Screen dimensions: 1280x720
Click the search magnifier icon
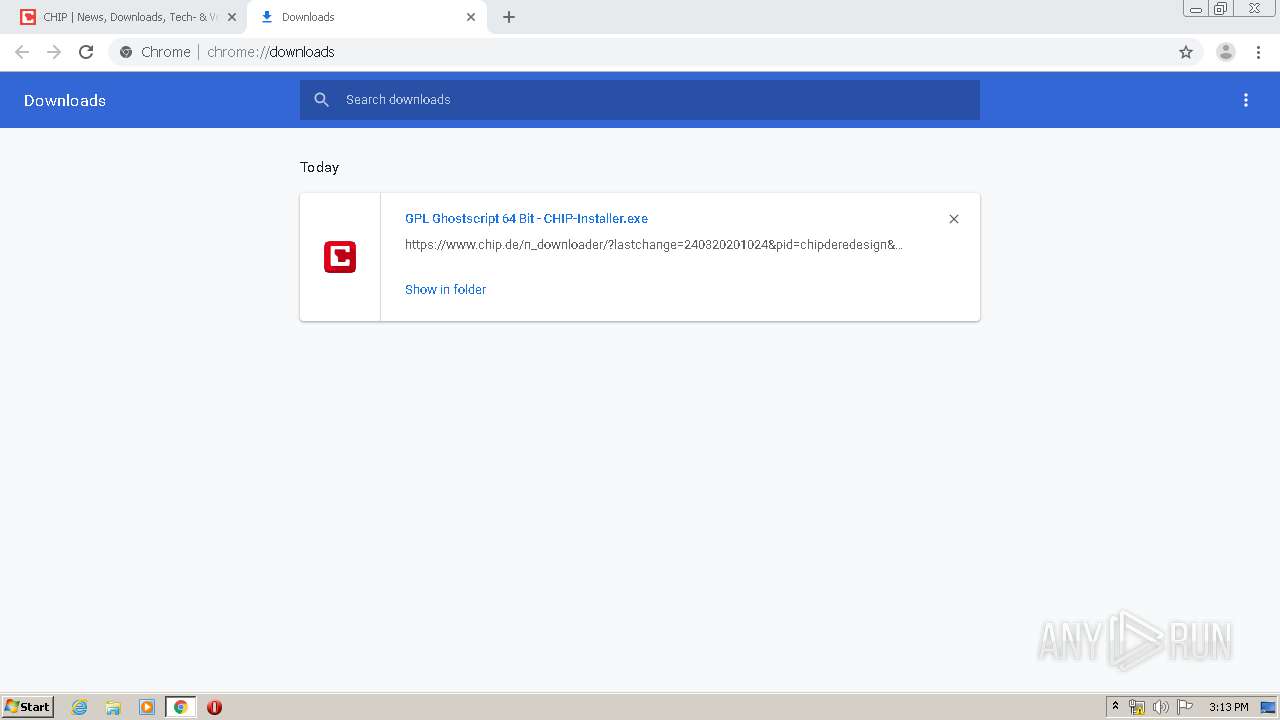(322, 100)
